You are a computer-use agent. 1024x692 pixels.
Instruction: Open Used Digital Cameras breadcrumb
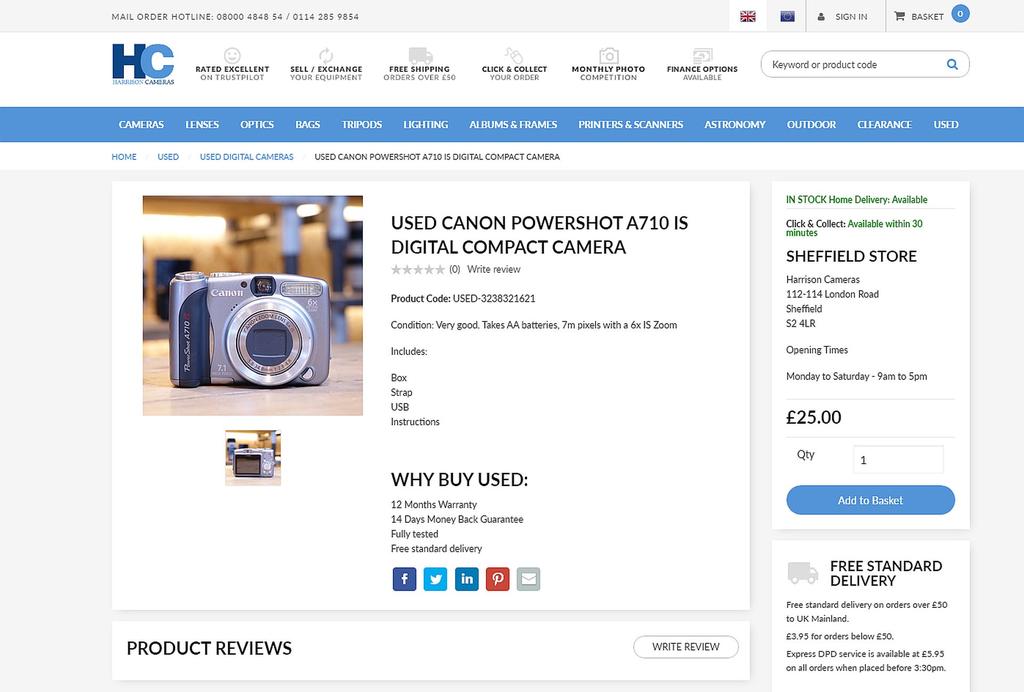(x=247, y=157)
